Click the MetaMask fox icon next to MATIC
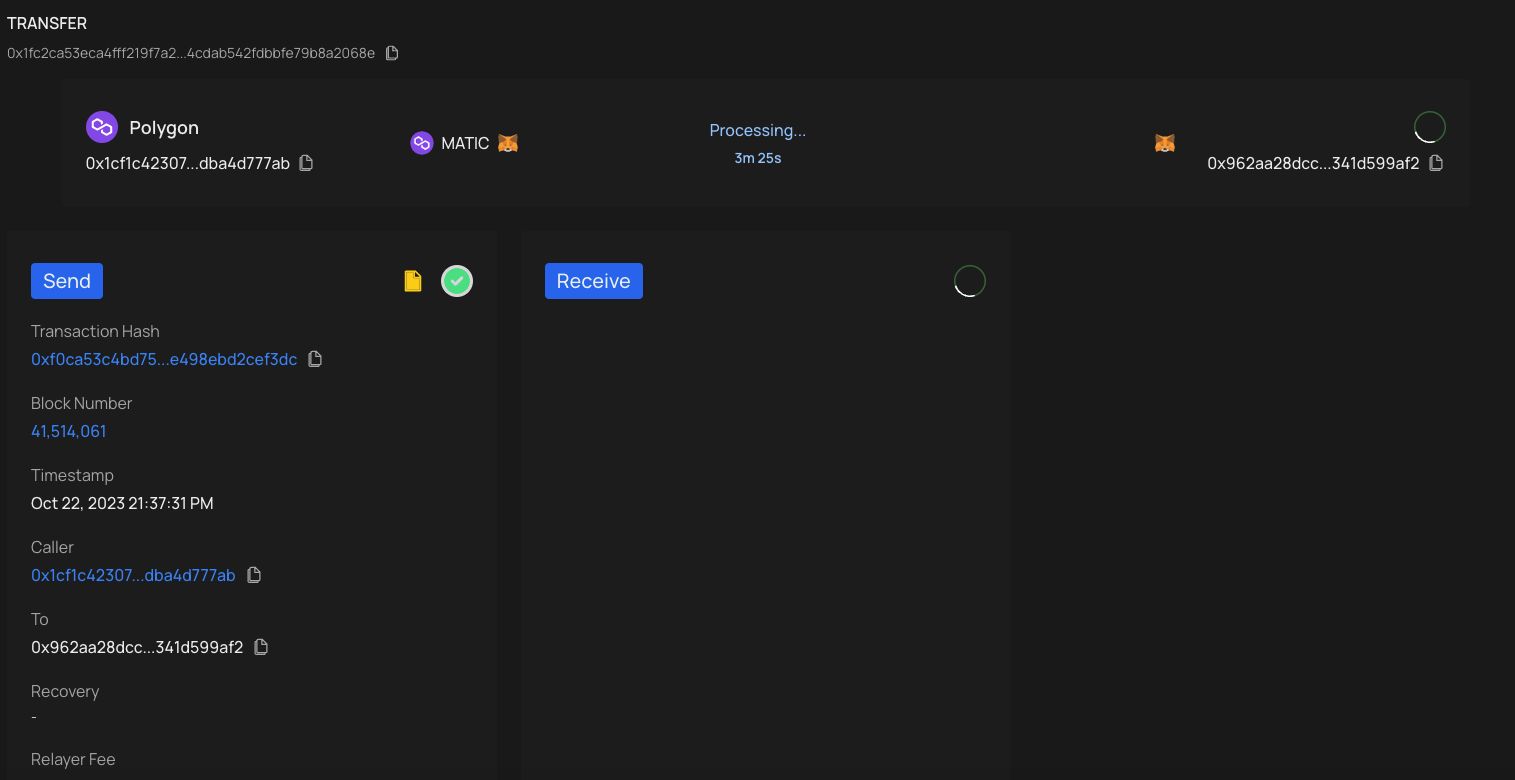 [508, 143]
